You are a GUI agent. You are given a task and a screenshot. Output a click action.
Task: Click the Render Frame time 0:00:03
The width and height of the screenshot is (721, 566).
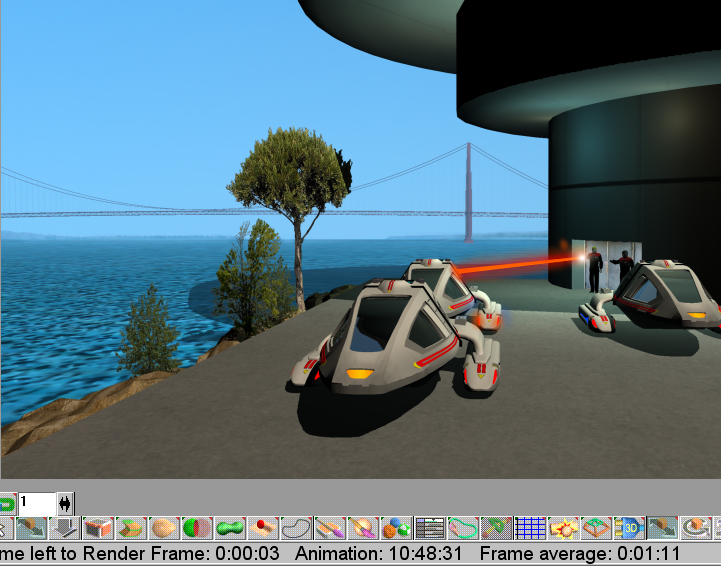(247, 553)
